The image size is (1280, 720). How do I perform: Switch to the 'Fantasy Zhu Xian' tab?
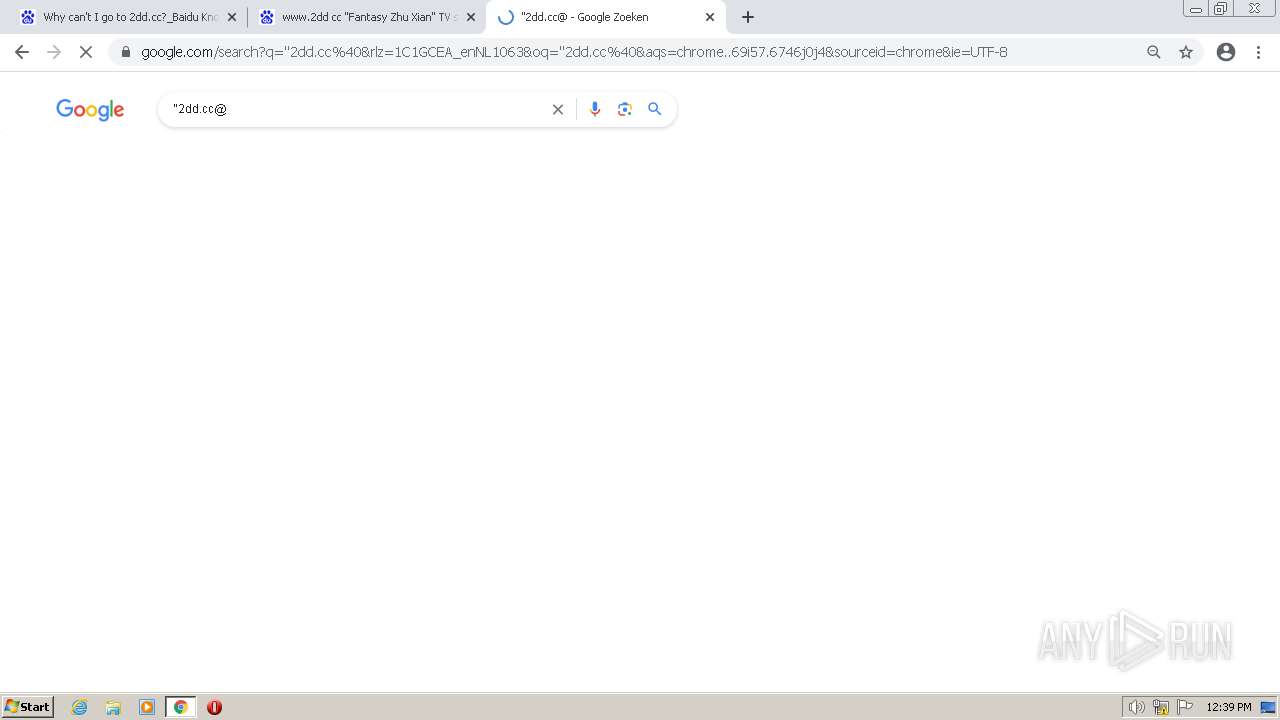coord(367,17)
